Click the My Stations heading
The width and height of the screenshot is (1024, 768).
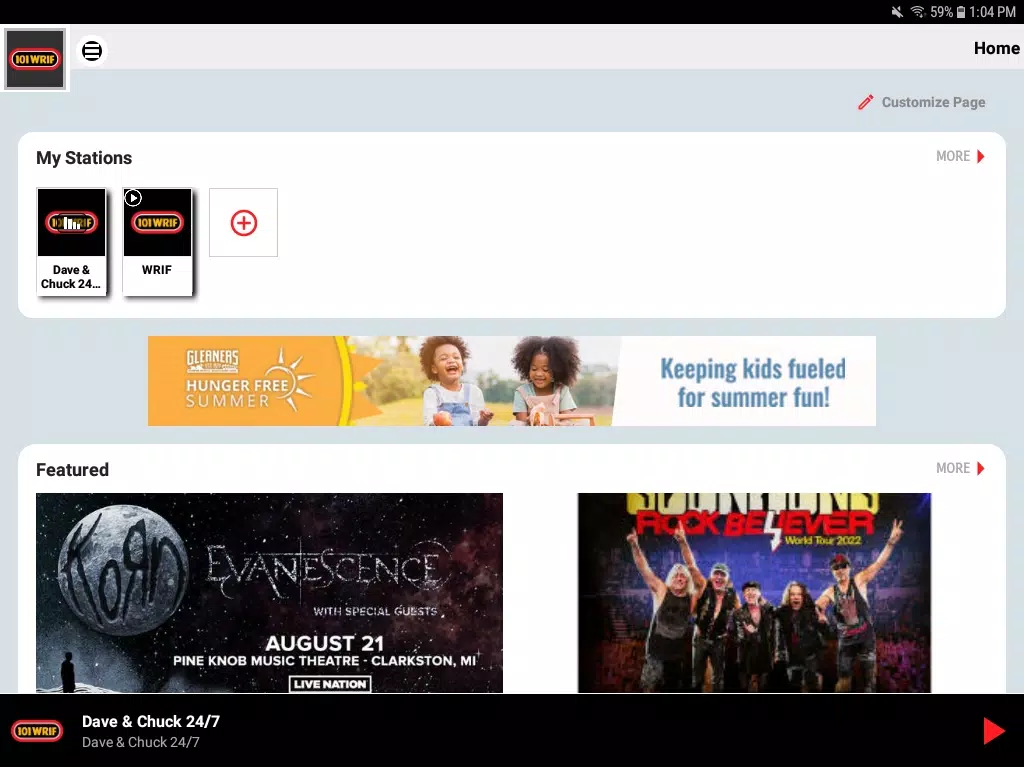84,158
